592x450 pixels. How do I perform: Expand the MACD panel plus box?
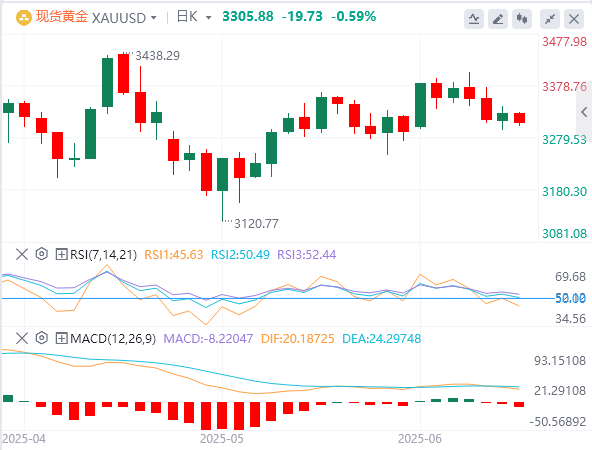[61, 338]
